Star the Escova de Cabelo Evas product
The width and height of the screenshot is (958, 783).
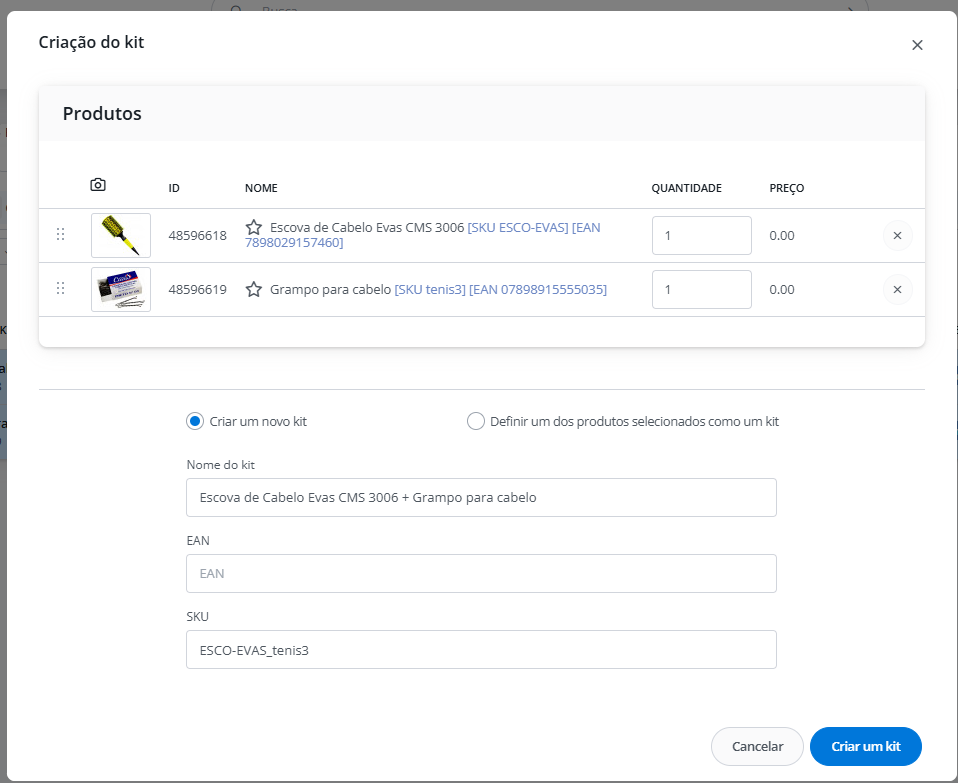254,227
